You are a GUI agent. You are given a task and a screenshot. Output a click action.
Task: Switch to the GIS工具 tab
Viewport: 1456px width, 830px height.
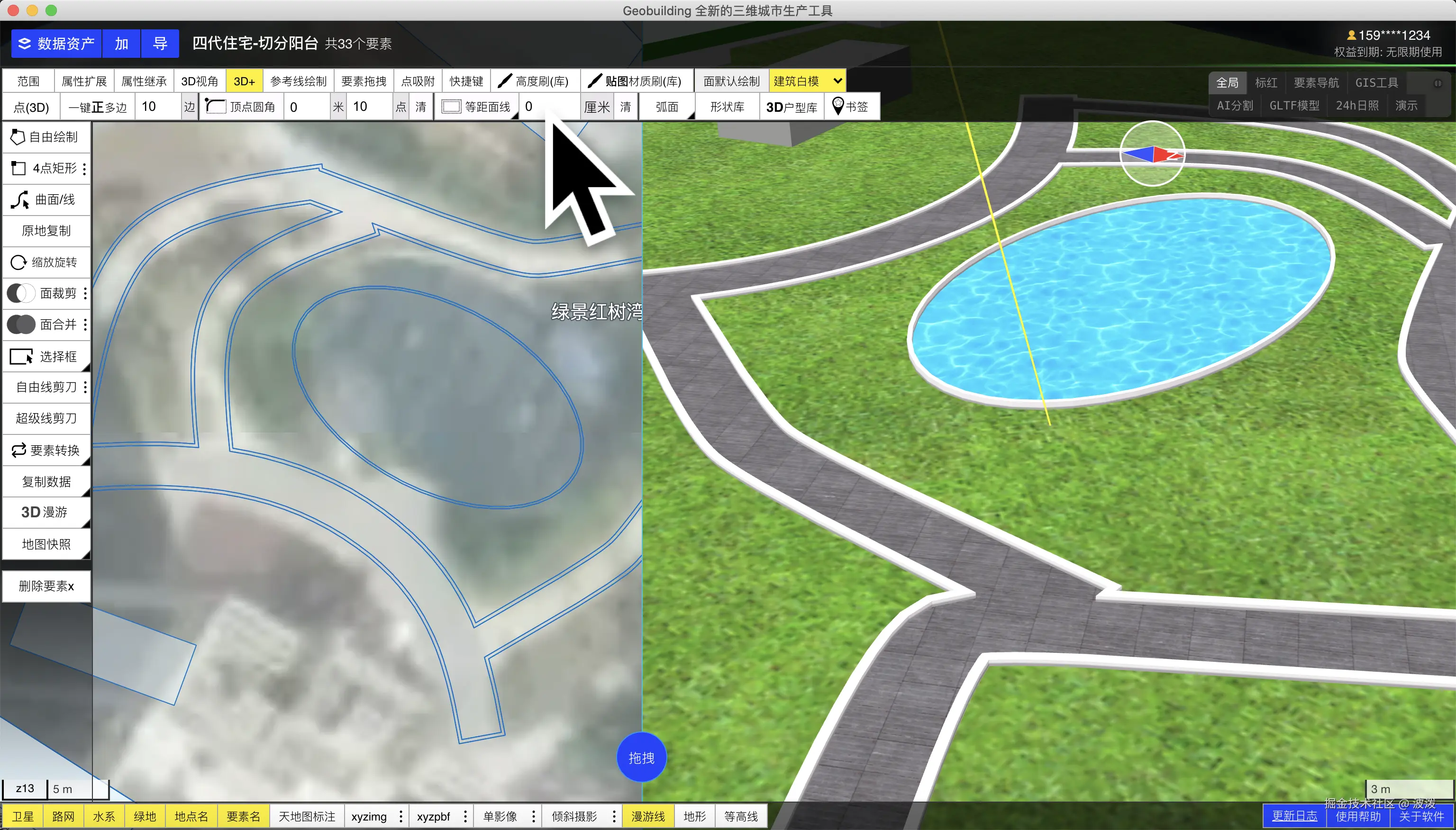coord(1376,82)
